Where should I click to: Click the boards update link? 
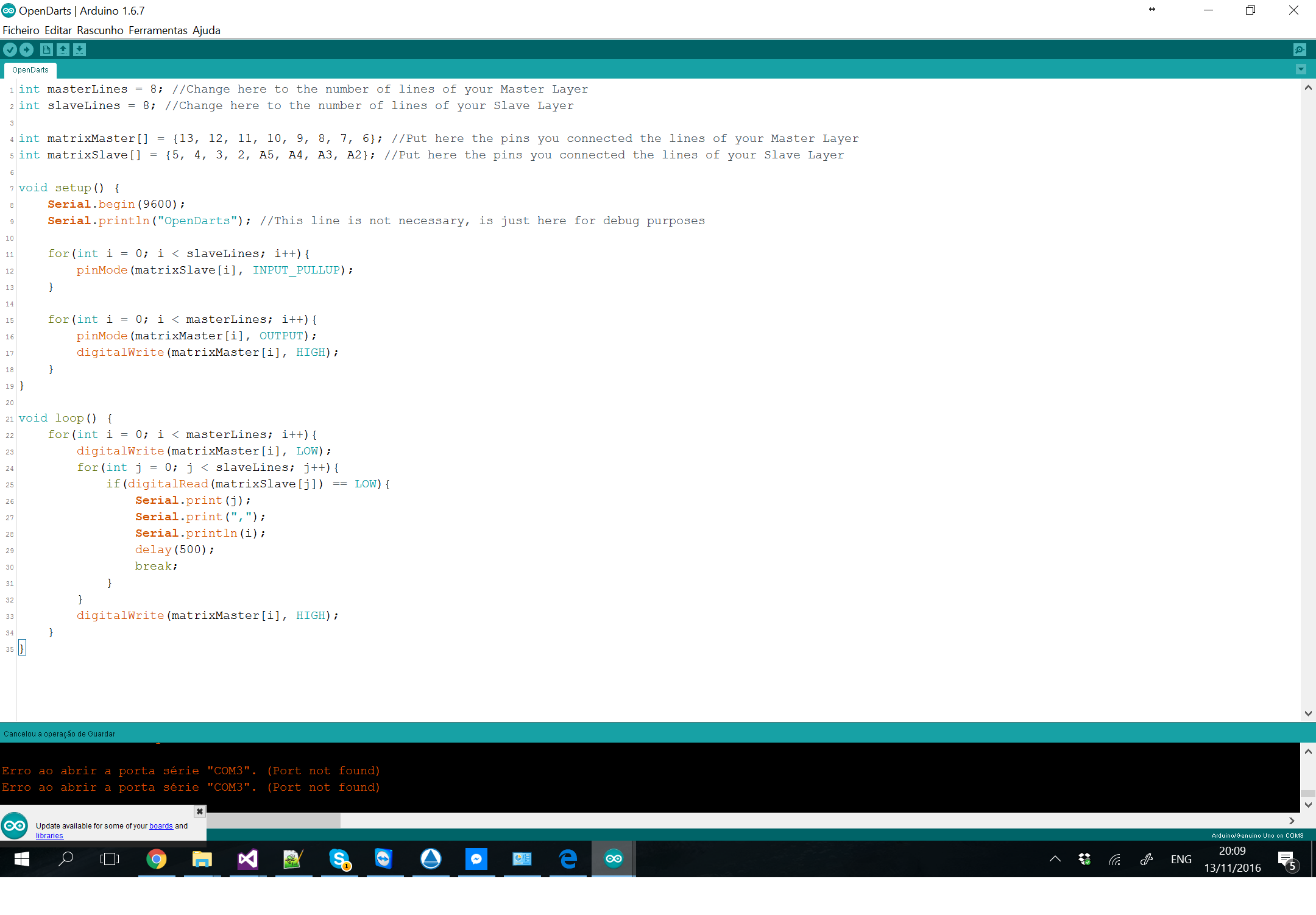(x=161, y=826)
